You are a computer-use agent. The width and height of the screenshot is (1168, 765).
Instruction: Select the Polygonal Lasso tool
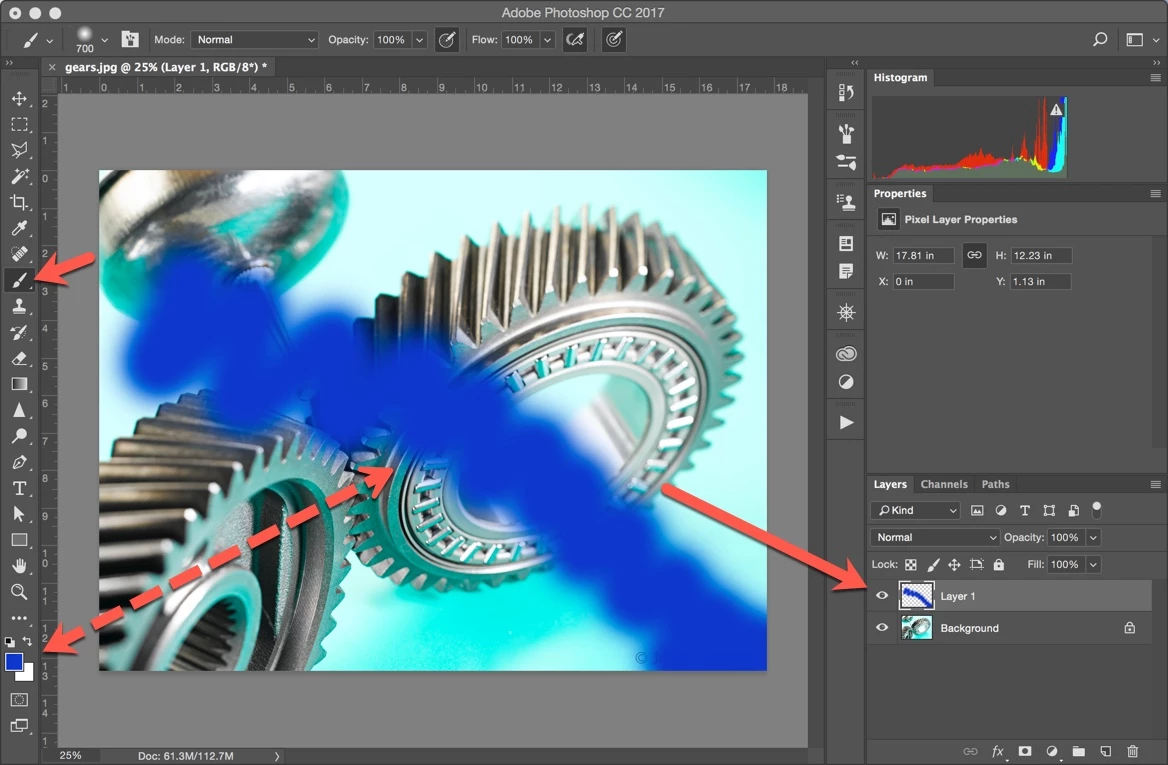tap(19, 150)
